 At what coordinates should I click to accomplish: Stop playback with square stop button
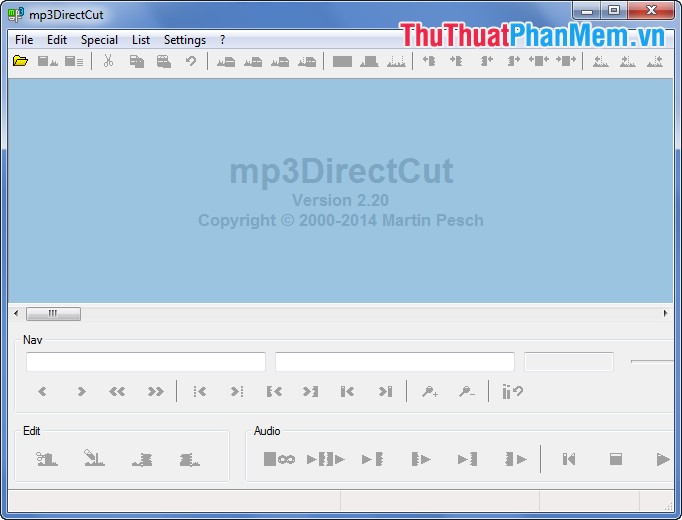coord(616,459)
